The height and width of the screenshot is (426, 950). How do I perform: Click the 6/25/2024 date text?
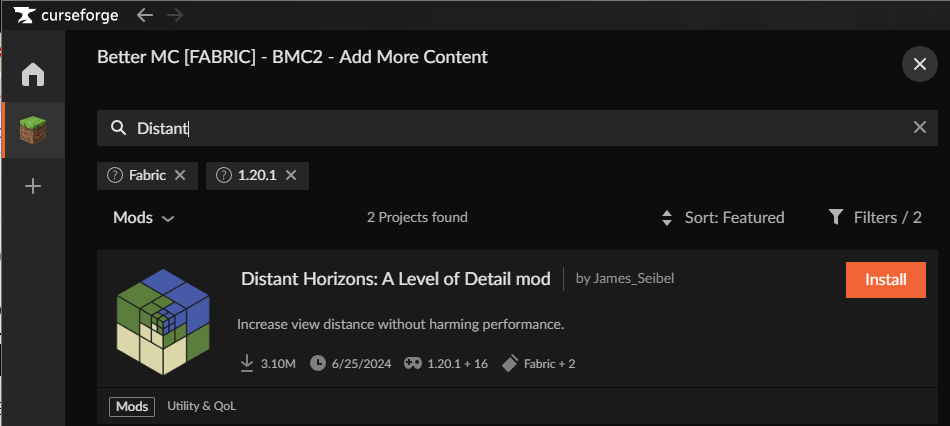click(362, 364)
